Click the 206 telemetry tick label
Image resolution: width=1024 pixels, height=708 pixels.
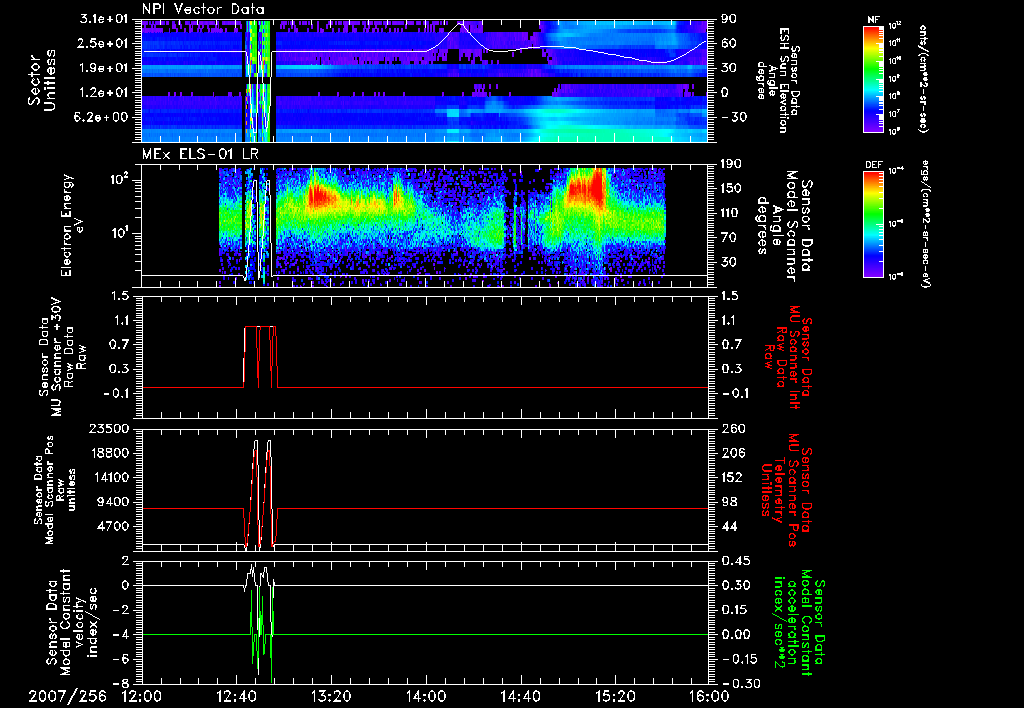(731, 453)
